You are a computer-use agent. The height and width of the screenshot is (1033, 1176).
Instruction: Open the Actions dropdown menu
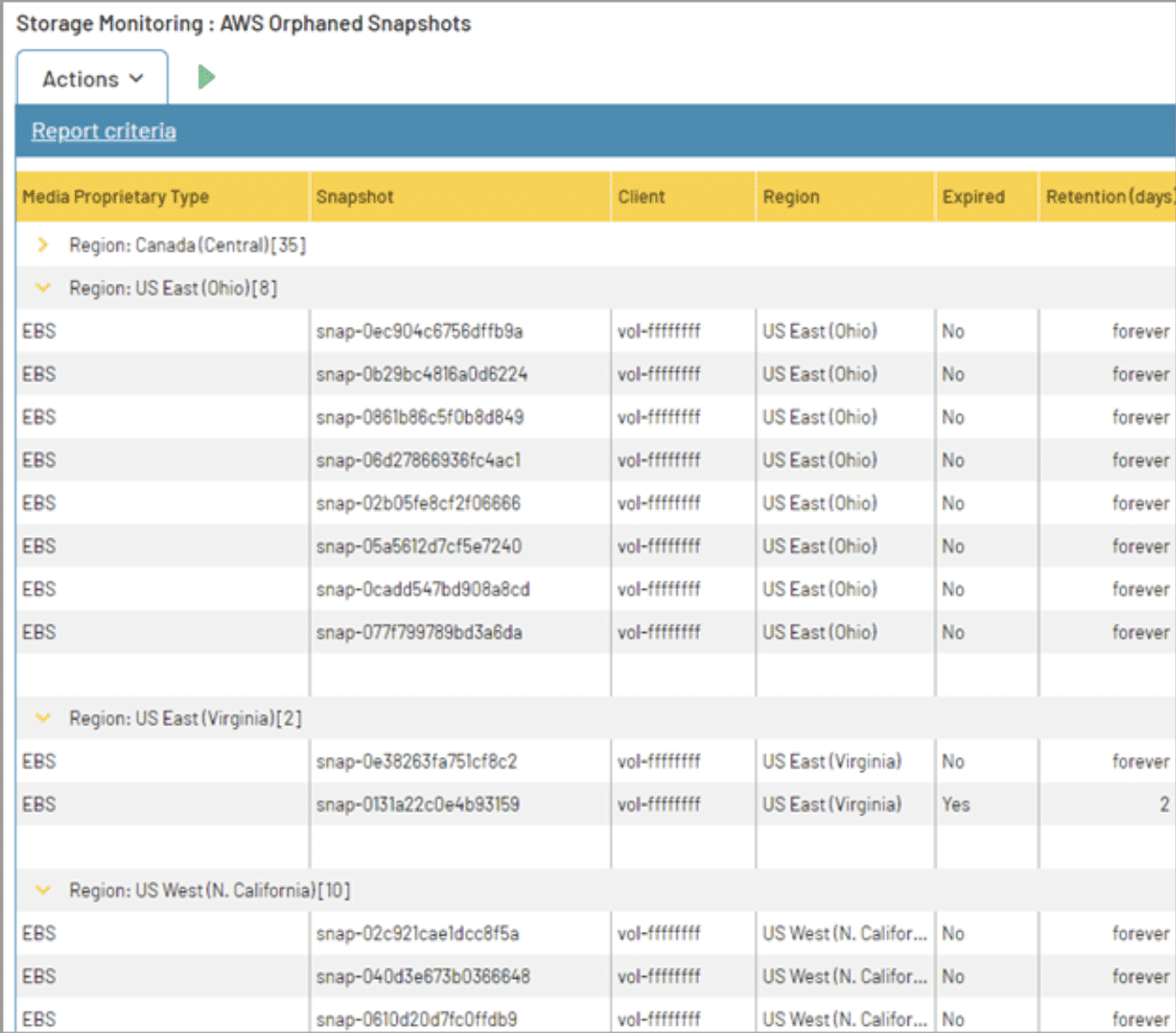tap(90, 78)
